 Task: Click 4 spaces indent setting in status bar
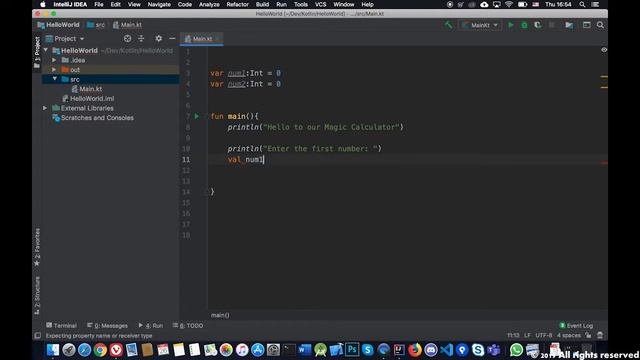(x=569, y=335)
